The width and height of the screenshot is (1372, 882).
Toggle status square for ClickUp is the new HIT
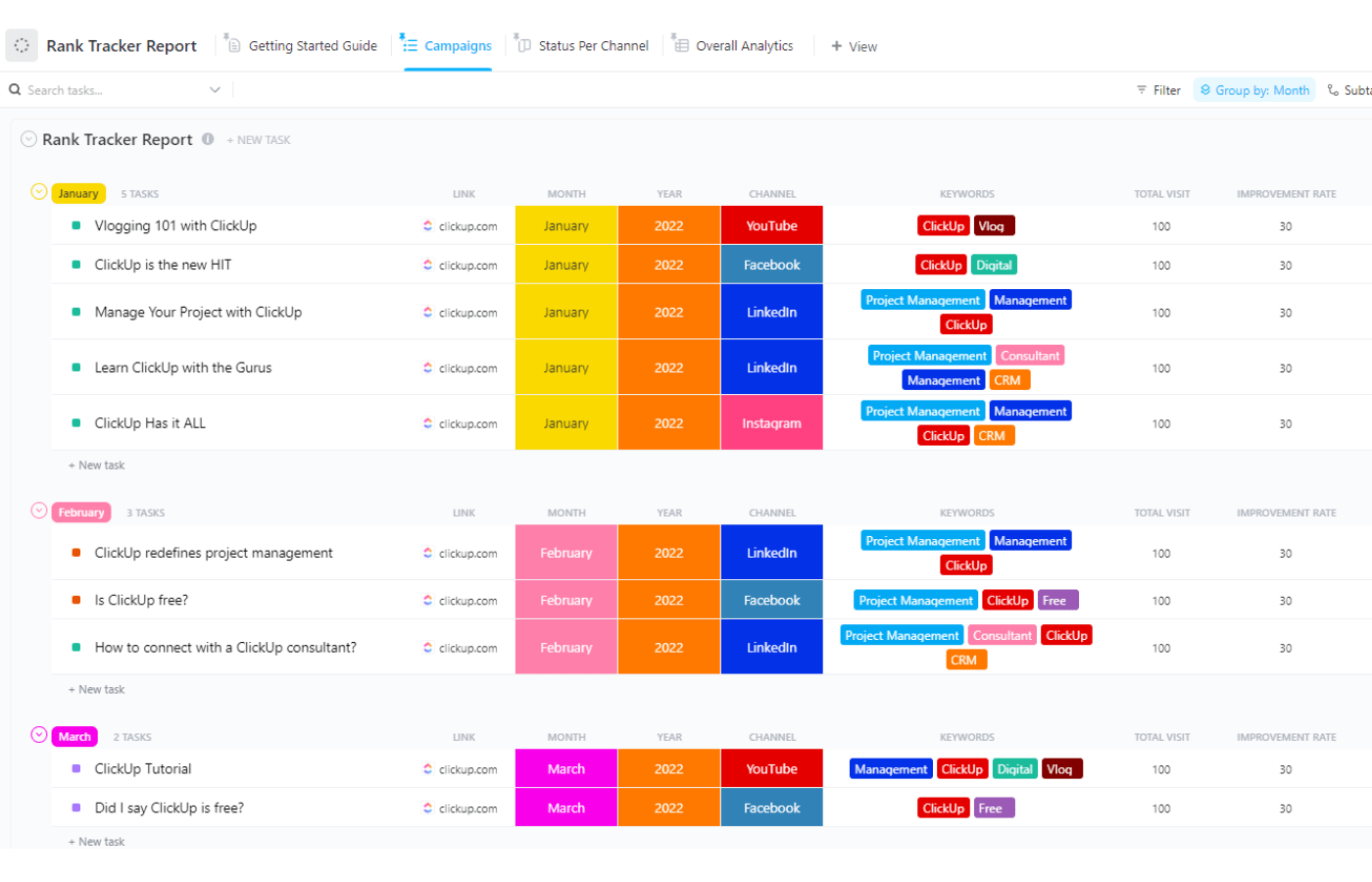point(76,265)
